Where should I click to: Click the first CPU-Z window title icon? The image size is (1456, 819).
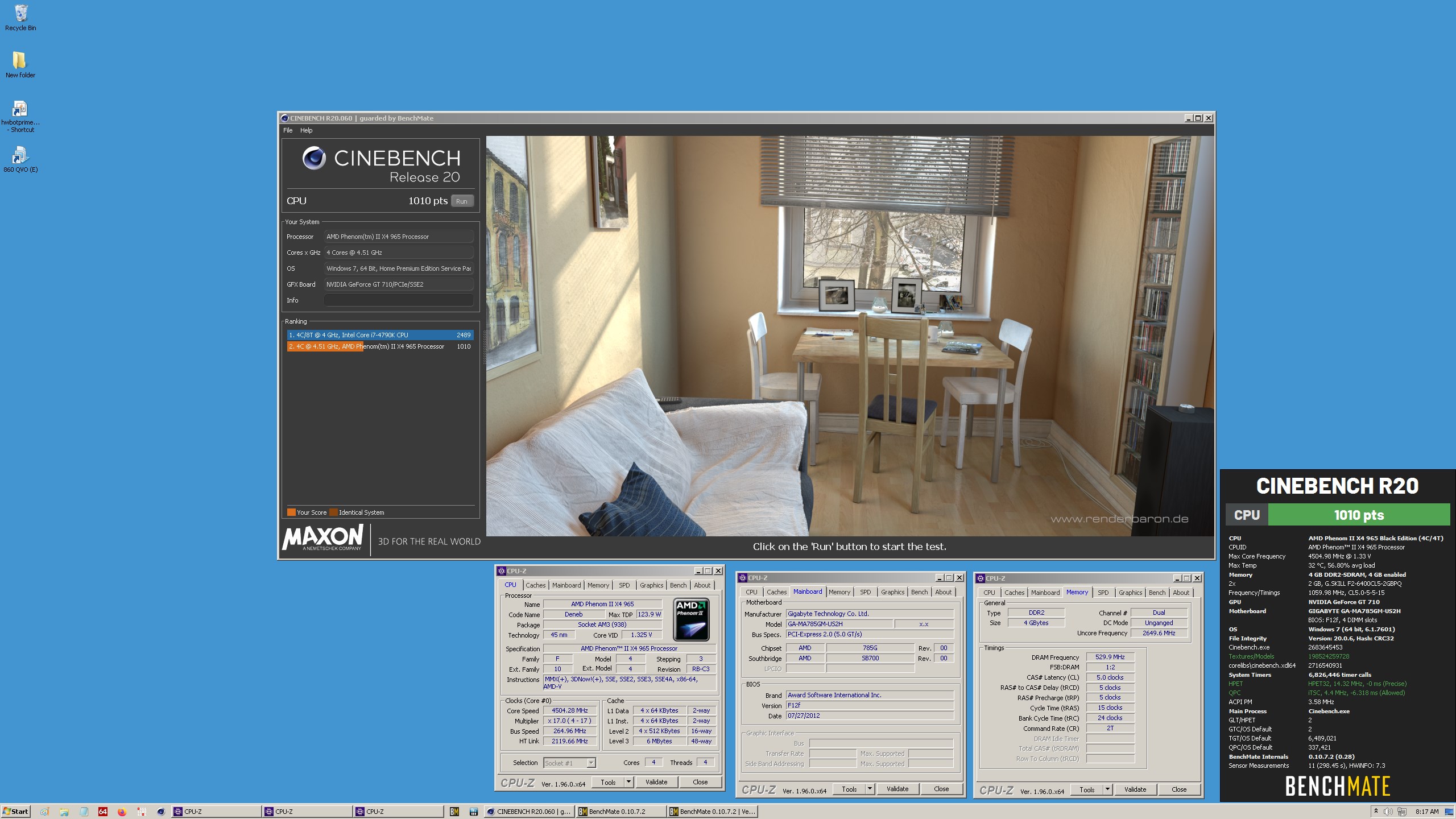501,571
